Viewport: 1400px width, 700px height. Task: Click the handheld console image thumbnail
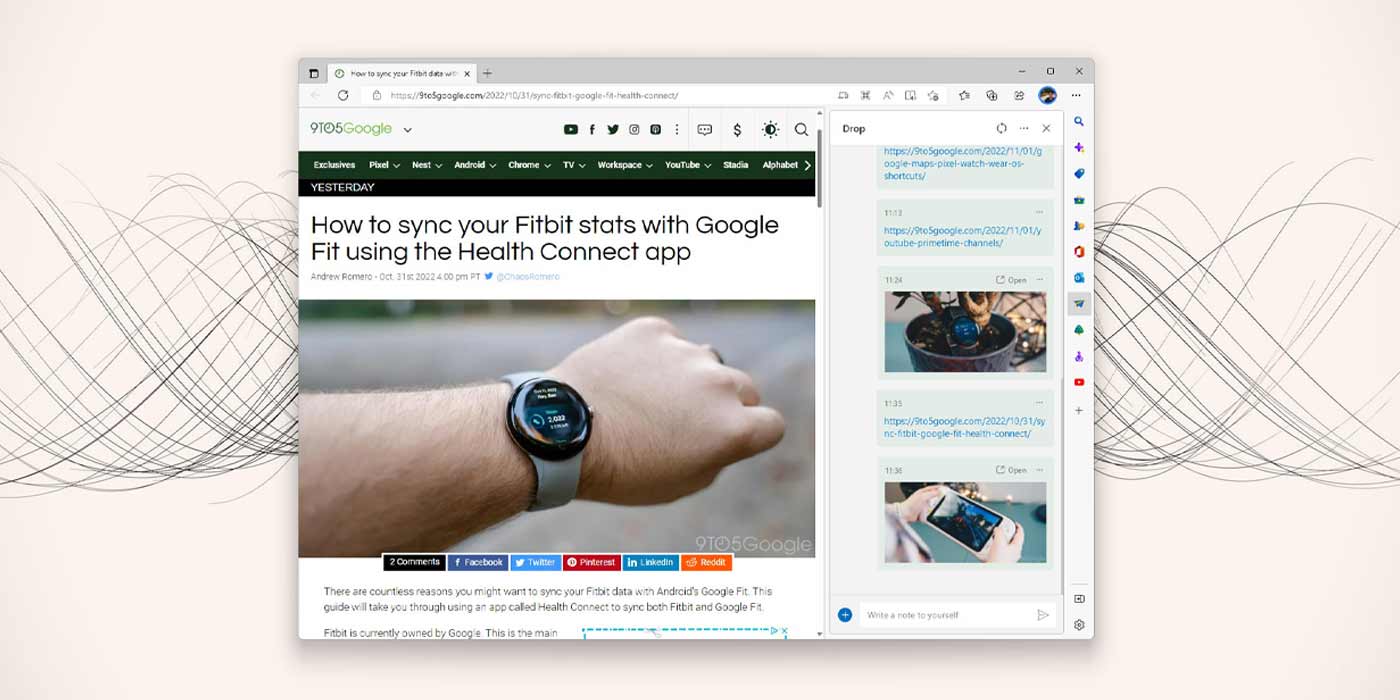coord(965,522)
